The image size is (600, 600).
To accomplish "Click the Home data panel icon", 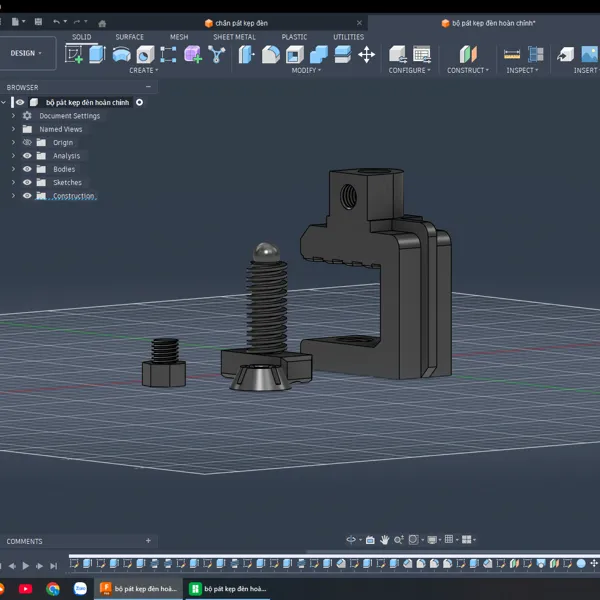I will coord(102,24).
